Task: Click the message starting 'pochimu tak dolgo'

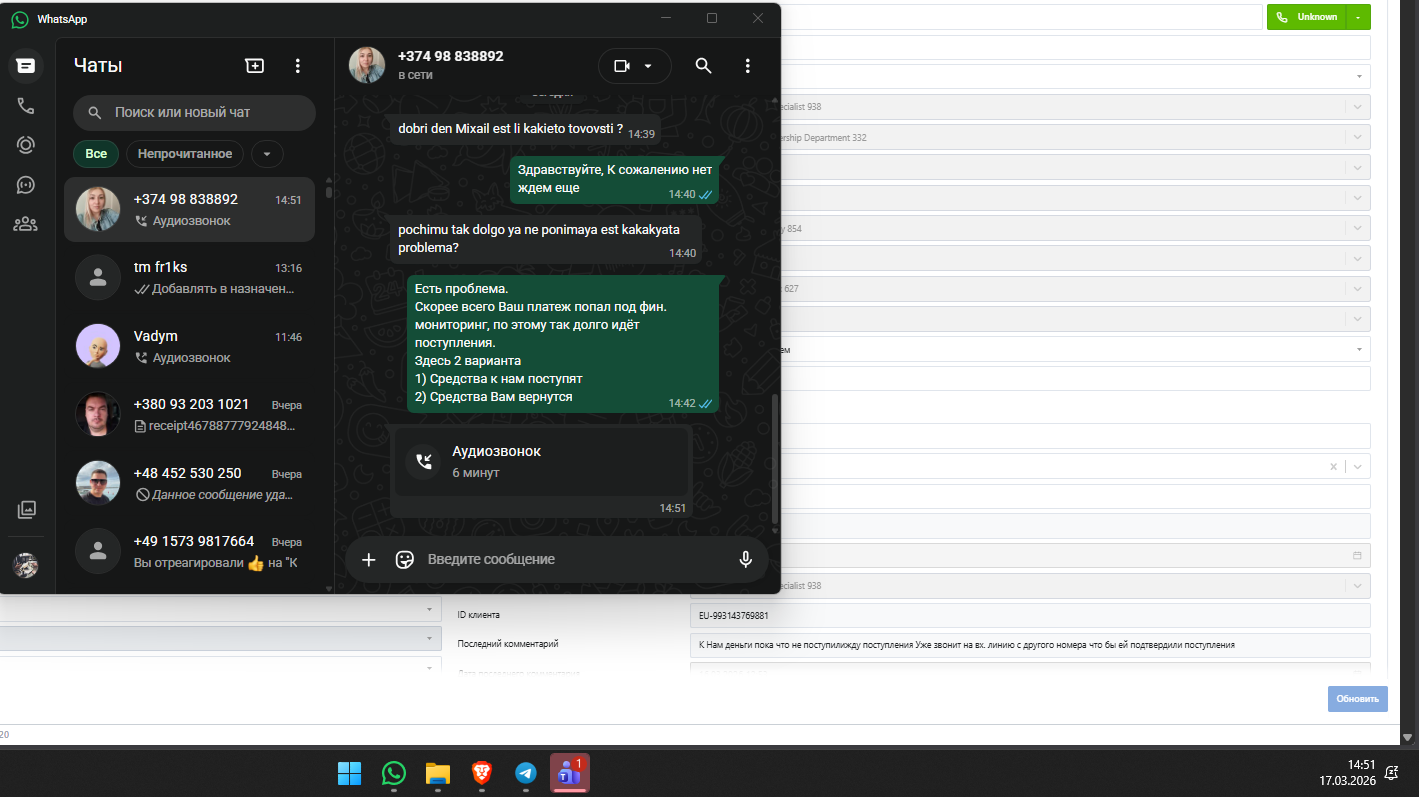Action: (545, 239)
